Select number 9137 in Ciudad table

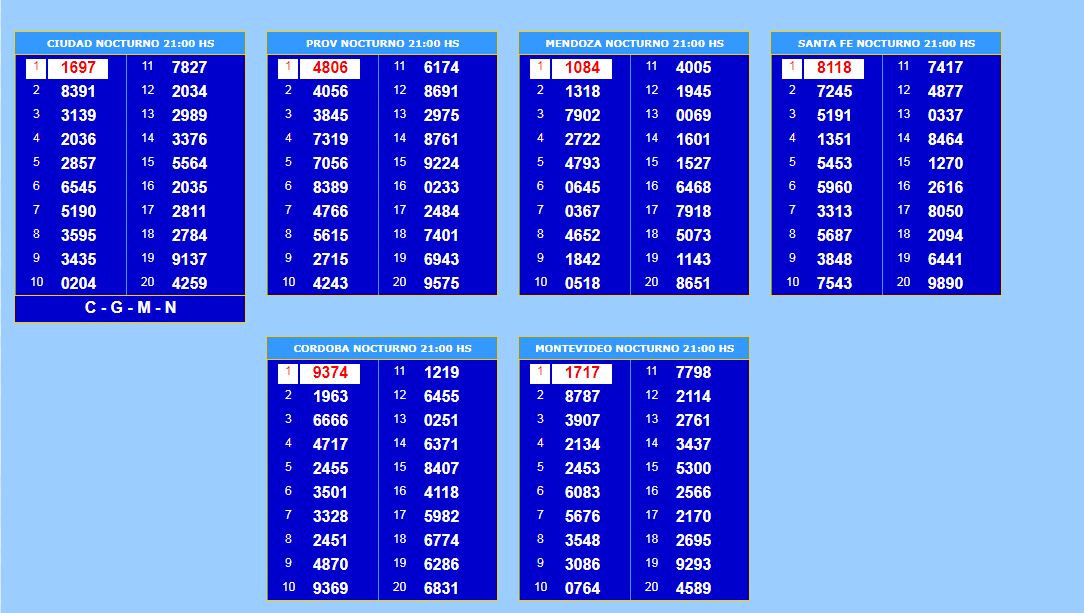click(x=189, y=259)
